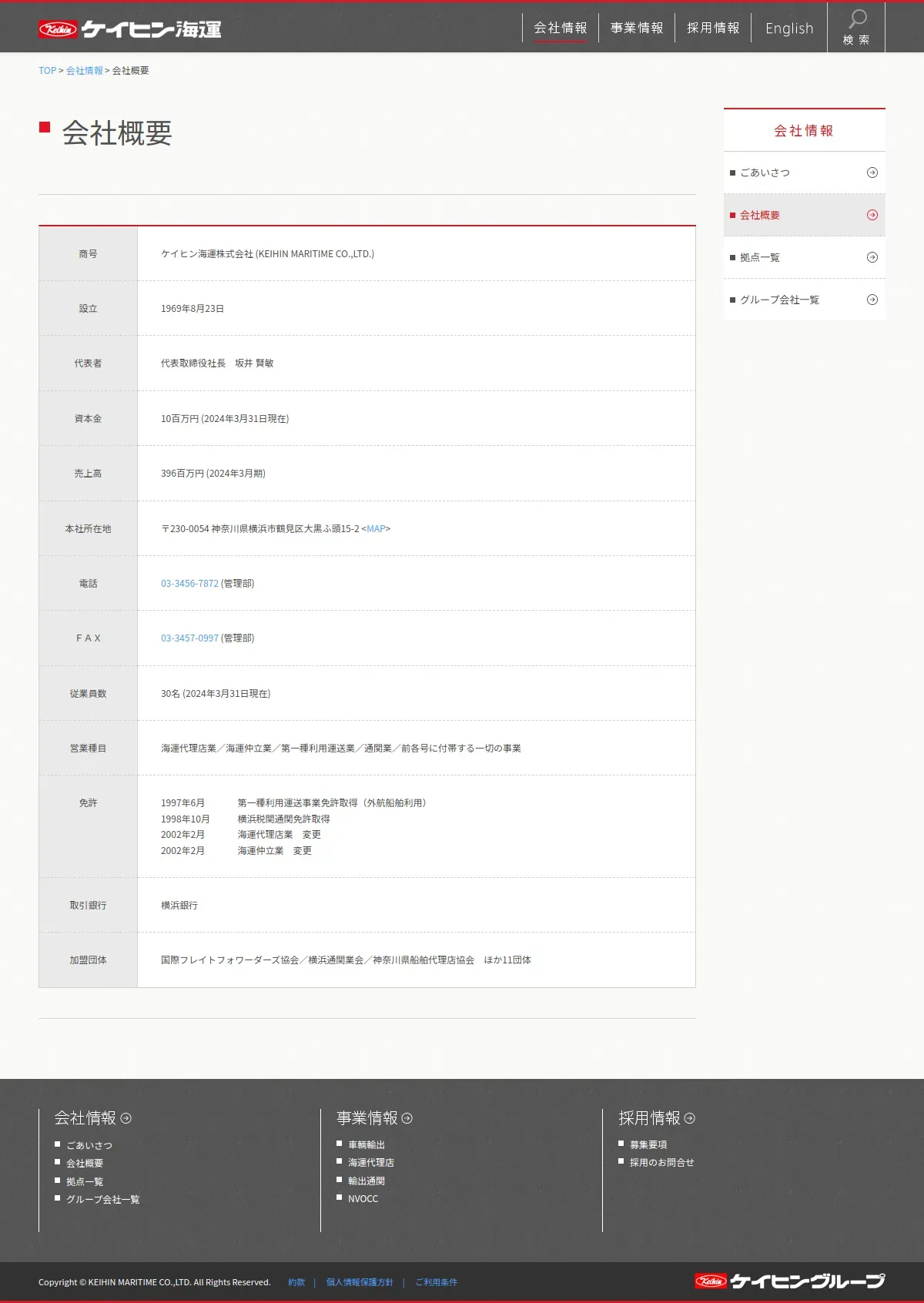Click the Keihin Kaiun header logo
Screen dimensions: 924x1303
tap(129, 29)
